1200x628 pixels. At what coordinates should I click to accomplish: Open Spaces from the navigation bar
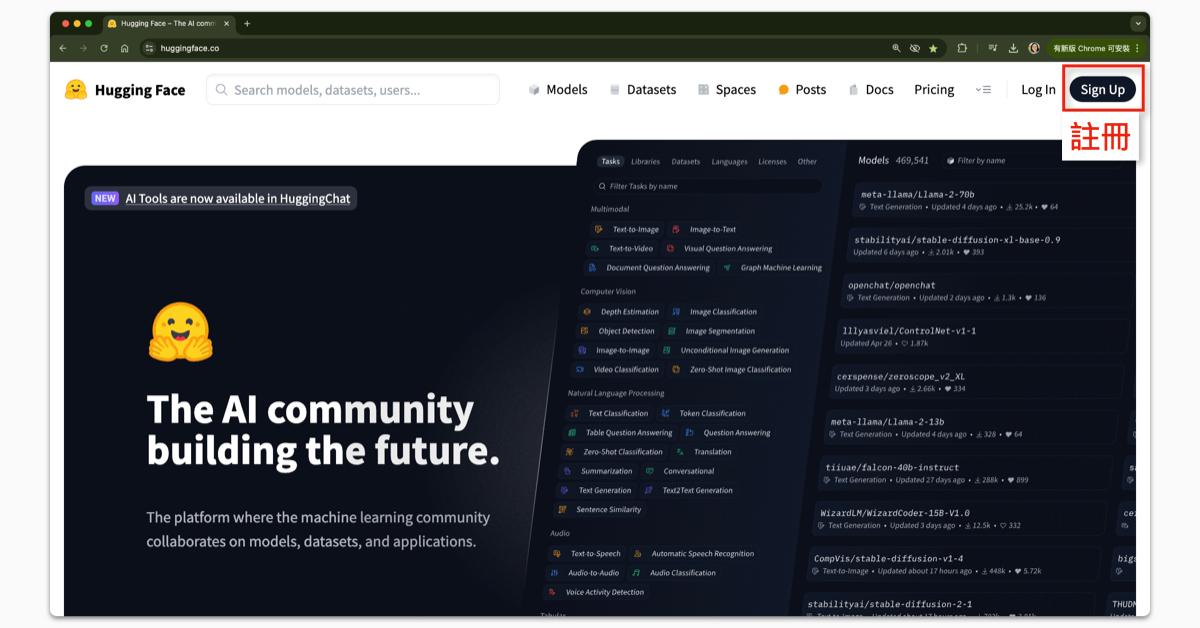click(x=726, y=90)
